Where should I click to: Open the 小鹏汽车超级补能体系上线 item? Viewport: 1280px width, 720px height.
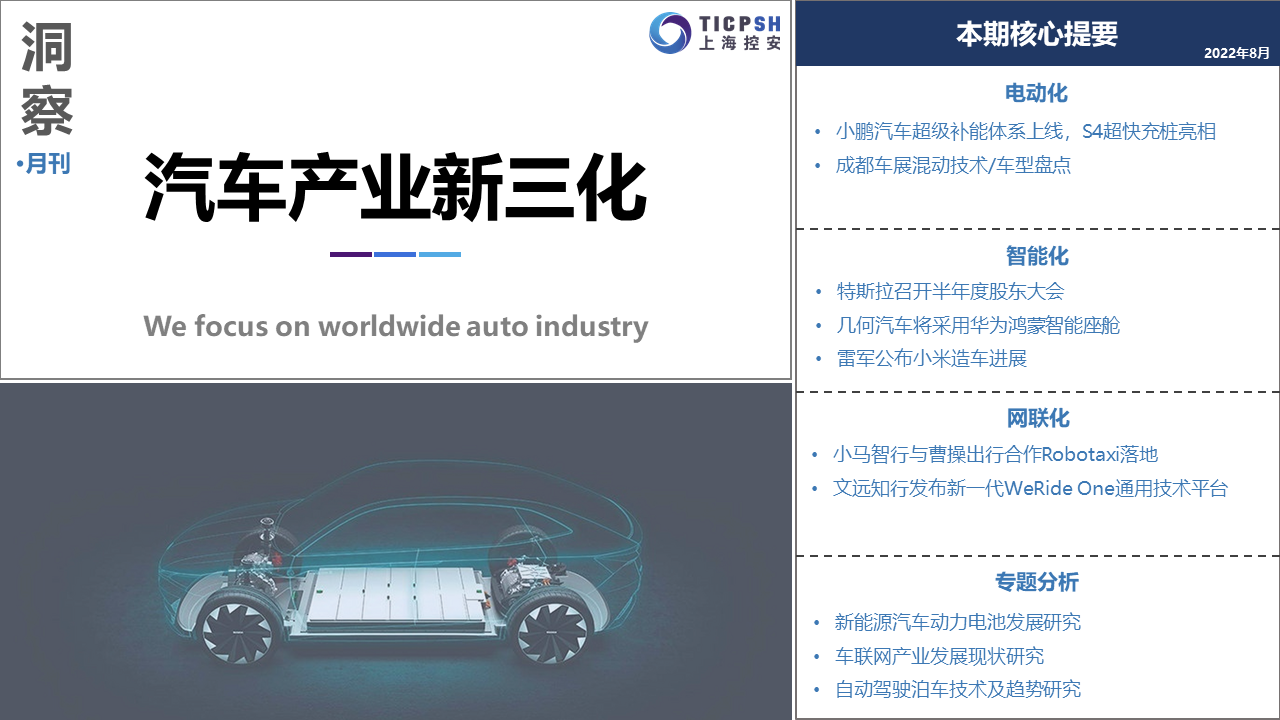[x=1026, y=131]
